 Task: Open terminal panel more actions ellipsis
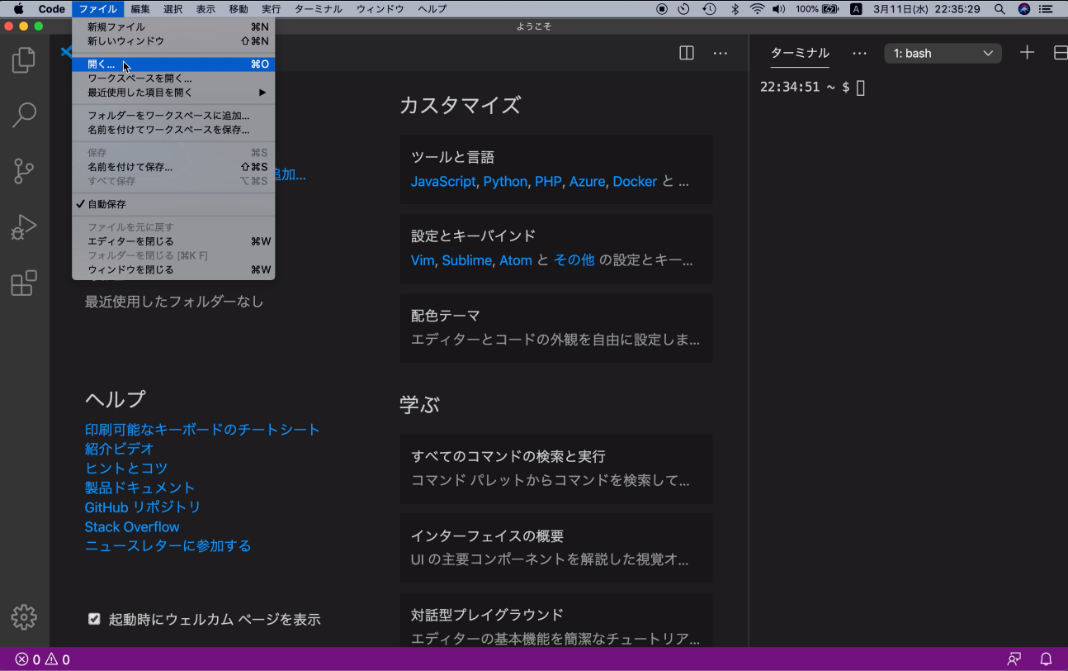860,53
